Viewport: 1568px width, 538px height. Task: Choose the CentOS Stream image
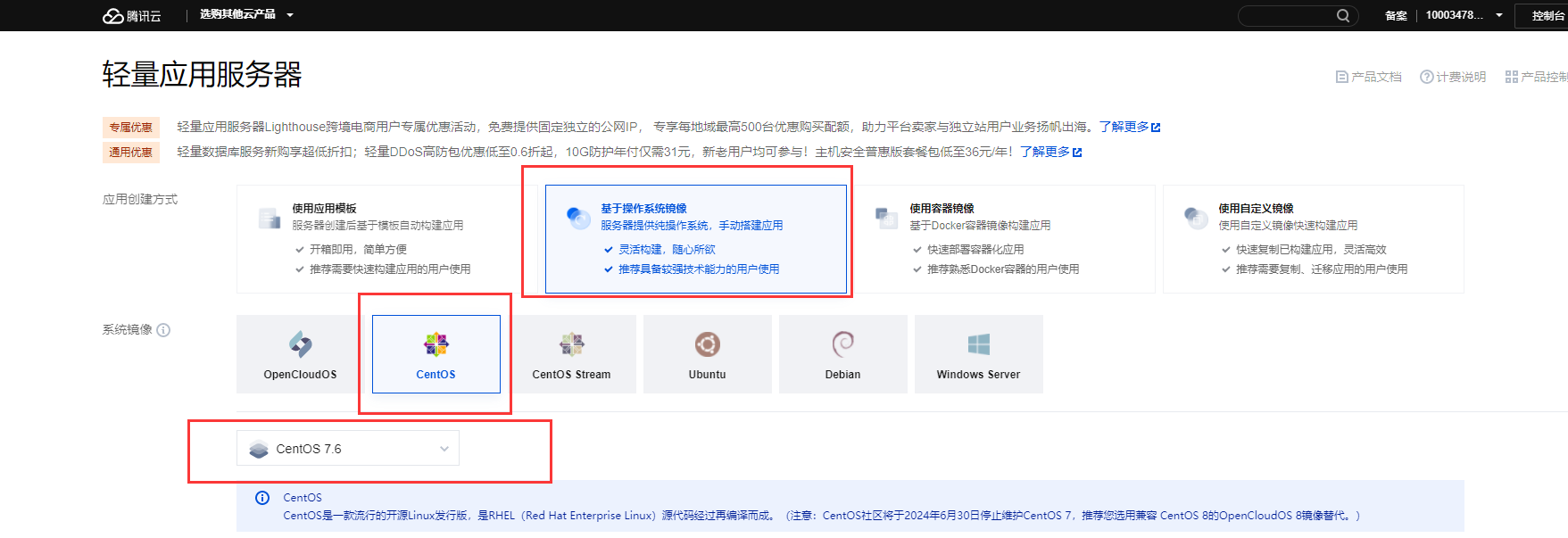pyautogui.click(x=572, y=354)
